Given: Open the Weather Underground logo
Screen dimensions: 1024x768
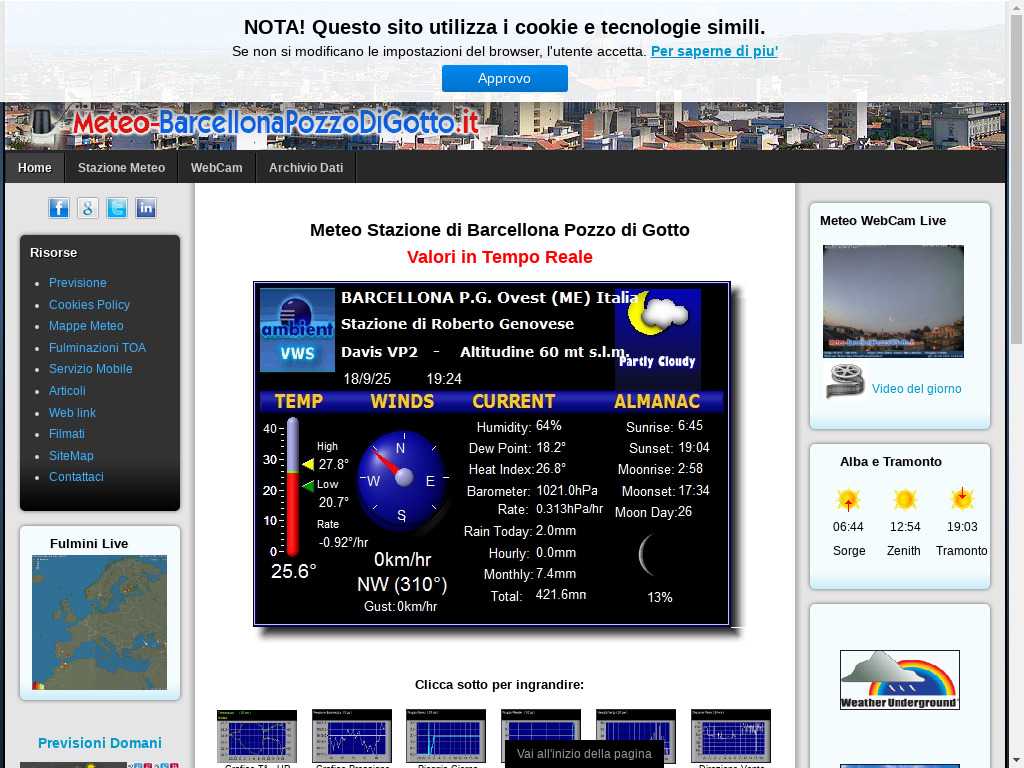Looking at the screenshot, I should 899,680.
